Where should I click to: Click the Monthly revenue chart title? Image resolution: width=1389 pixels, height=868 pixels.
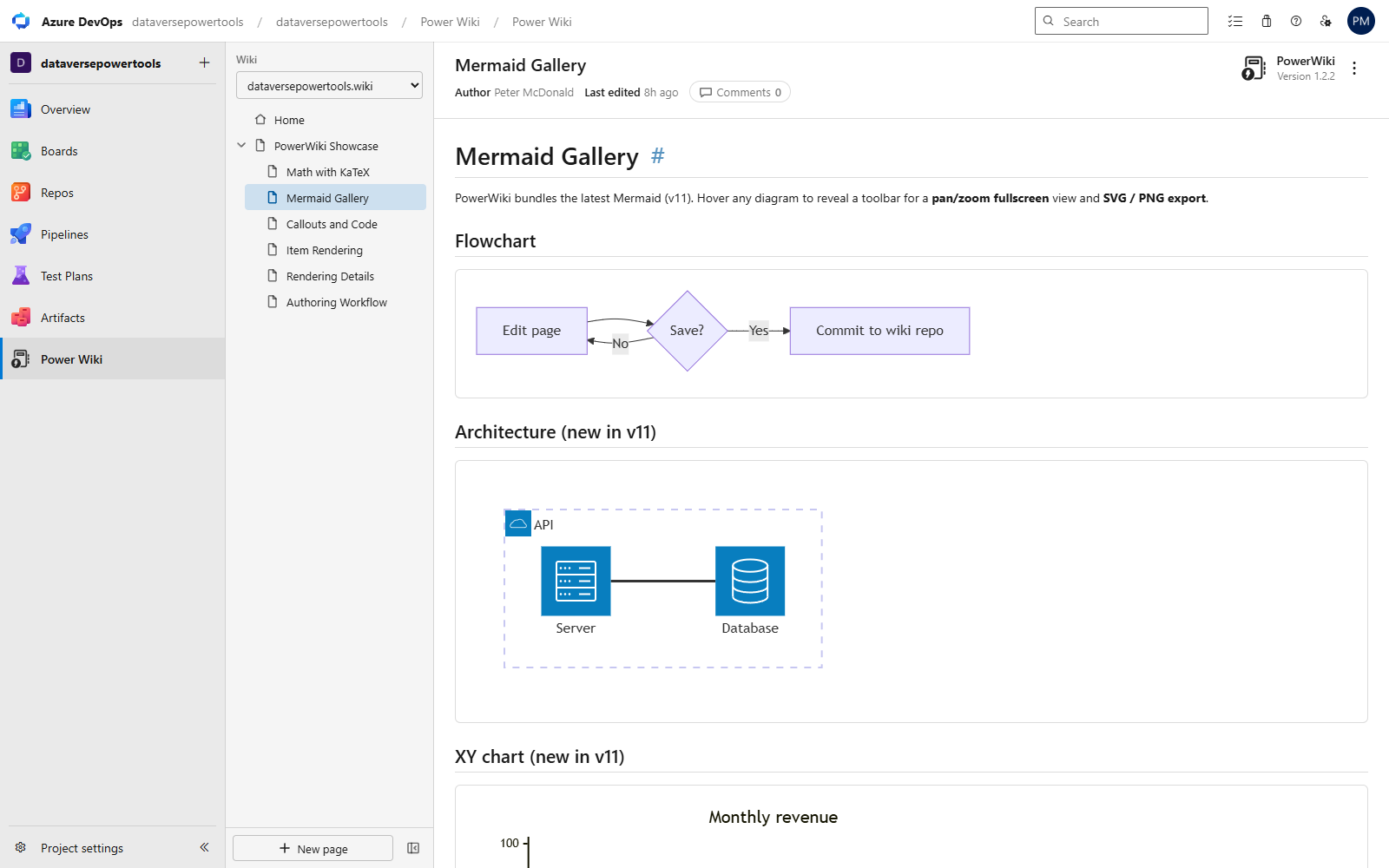pyautogui.click(x=773, y=817)
